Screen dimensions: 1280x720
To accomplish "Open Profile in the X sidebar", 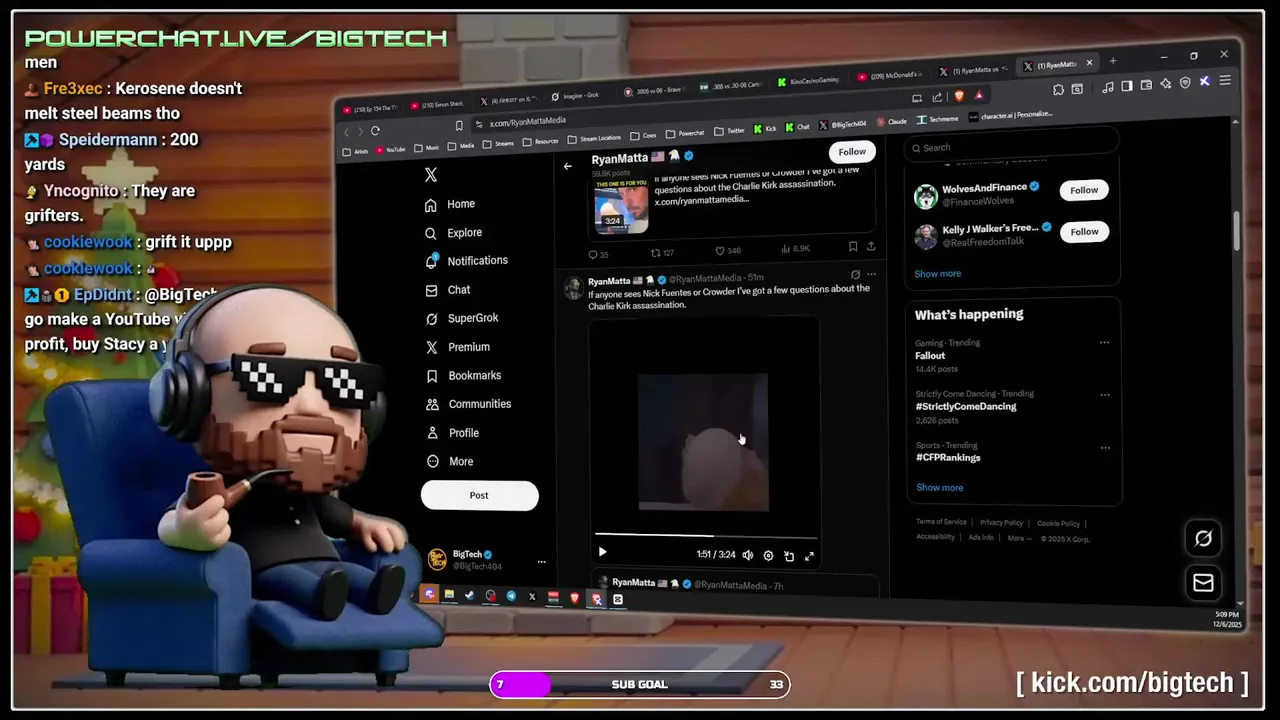I will (452, 433).
